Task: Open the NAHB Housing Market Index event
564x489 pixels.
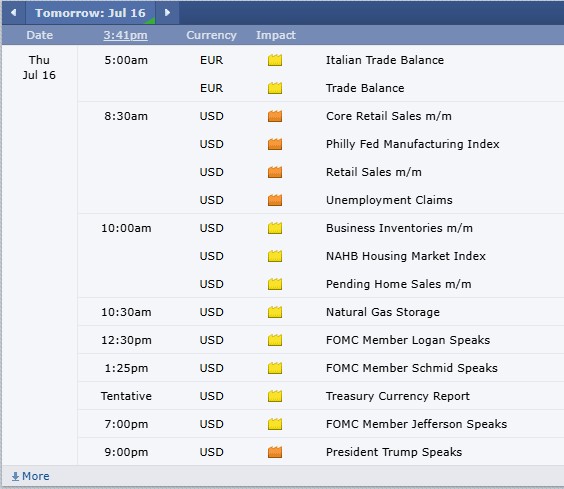Action: click(406, 256)
